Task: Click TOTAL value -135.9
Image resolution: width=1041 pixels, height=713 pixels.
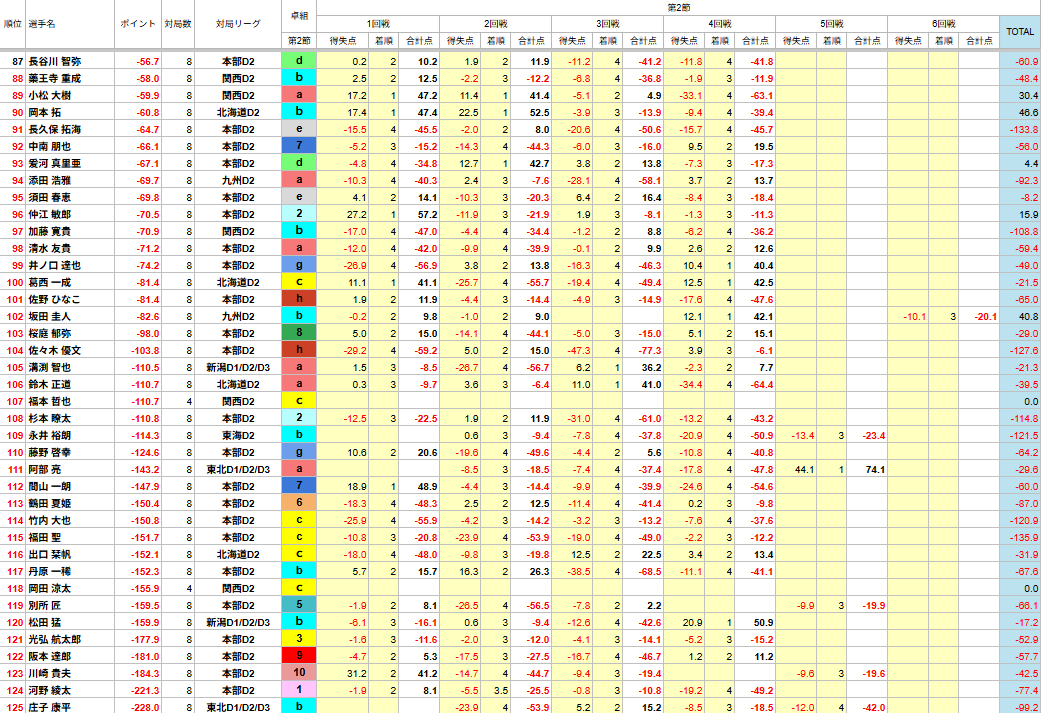Action: pyautogui.click(x=1024, y=538)
